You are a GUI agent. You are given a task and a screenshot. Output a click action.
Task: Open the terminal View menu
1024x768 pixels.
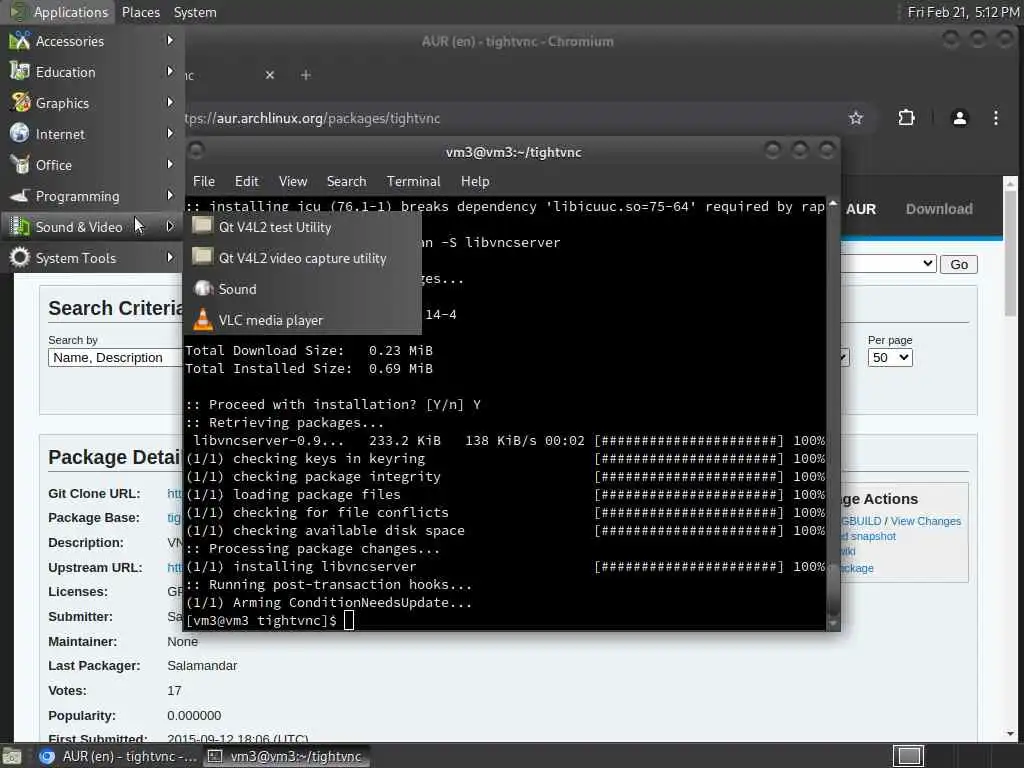(x=293, y=182)
